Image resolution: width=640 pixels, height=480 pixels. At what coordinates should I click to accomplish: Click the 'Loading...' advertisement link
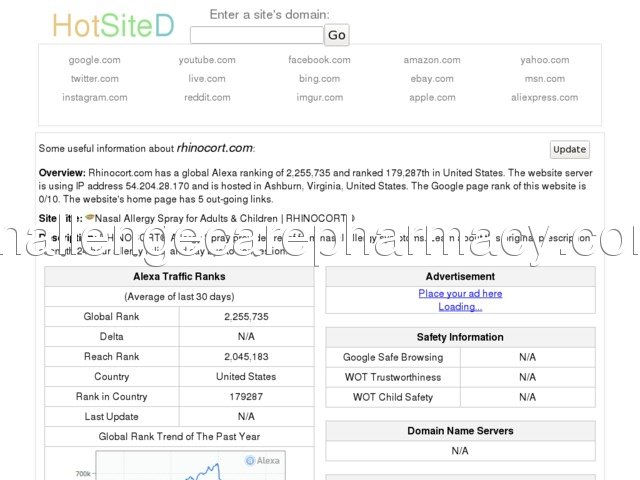pos(460,307)
